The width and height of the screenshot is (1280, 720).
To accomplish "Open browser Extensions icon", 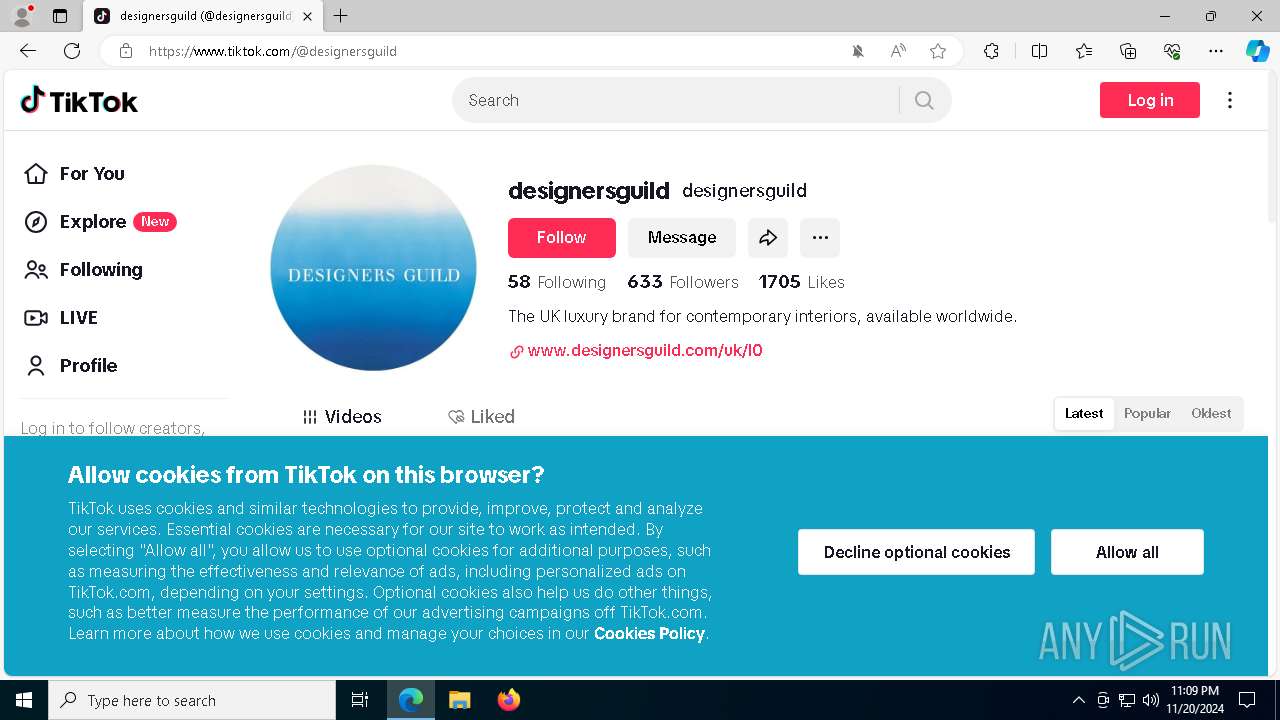I will (991, 51).
